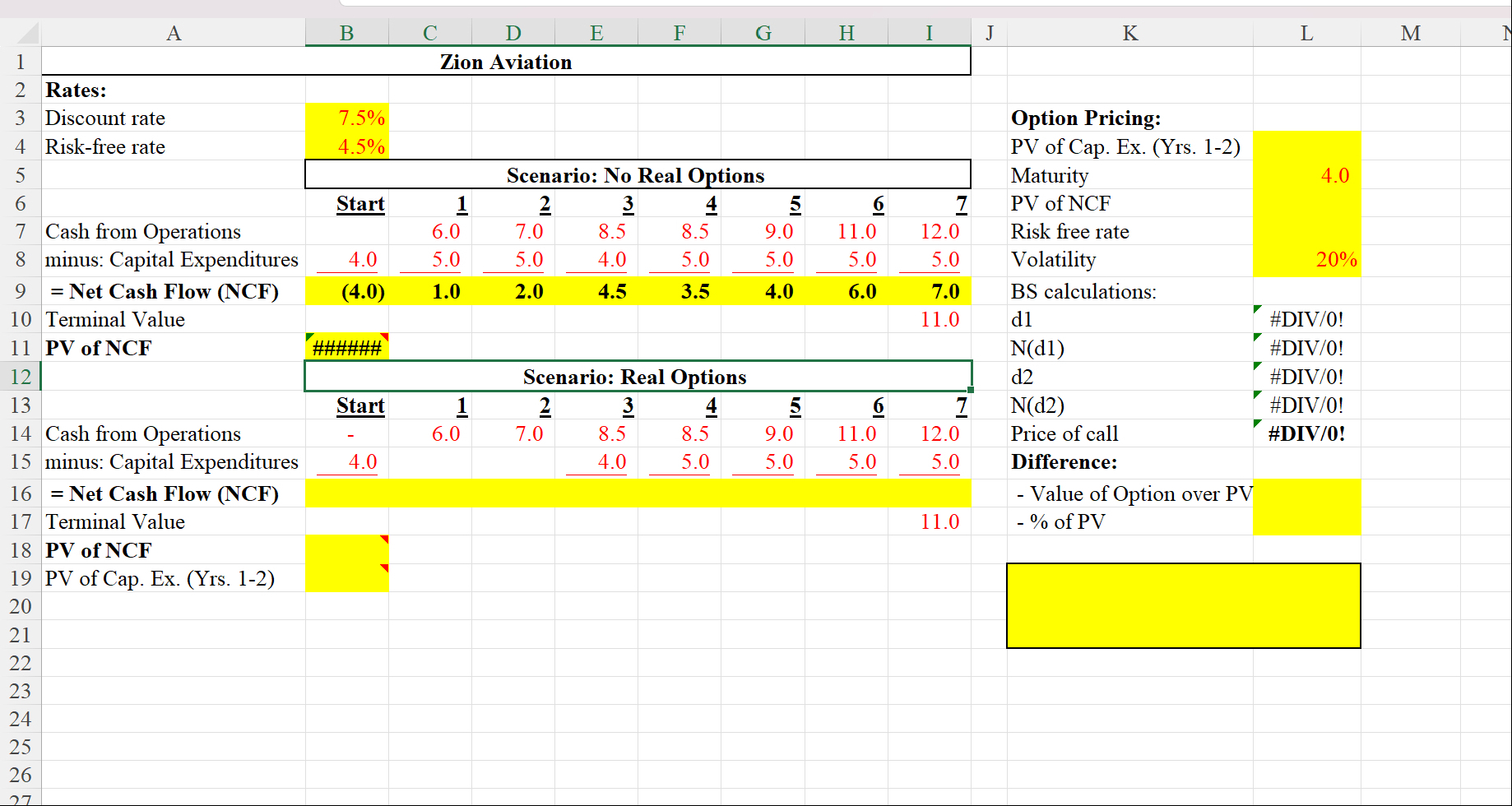1512x806 pixels.
Task: Click the N(d2) #DIV/0! error cell
Action: 1307,405
